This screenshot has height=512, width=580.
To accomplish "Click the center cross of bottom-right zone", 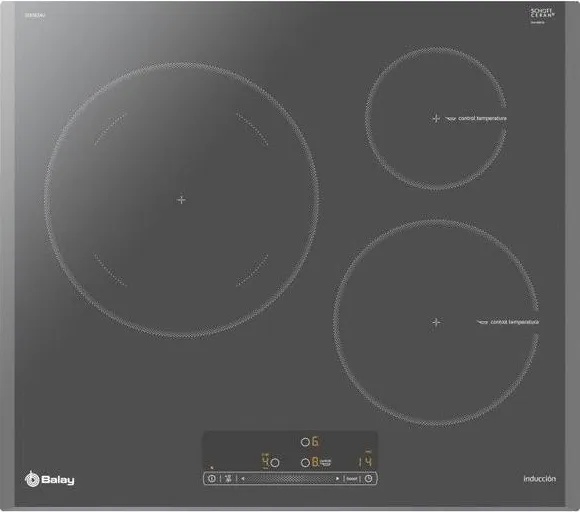I will point(436,322).
